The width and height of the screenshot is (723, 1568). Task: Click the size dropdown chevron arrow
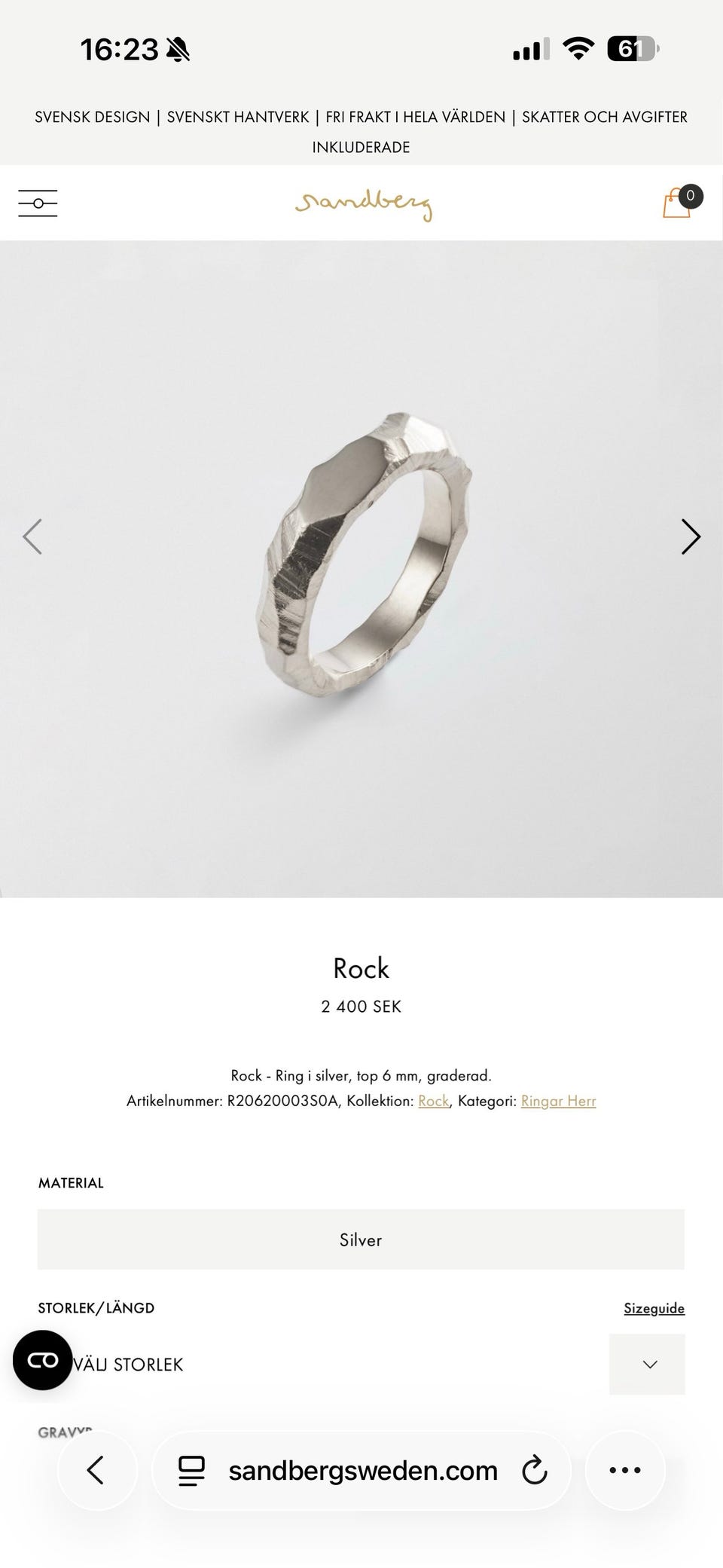point(648,1365)
